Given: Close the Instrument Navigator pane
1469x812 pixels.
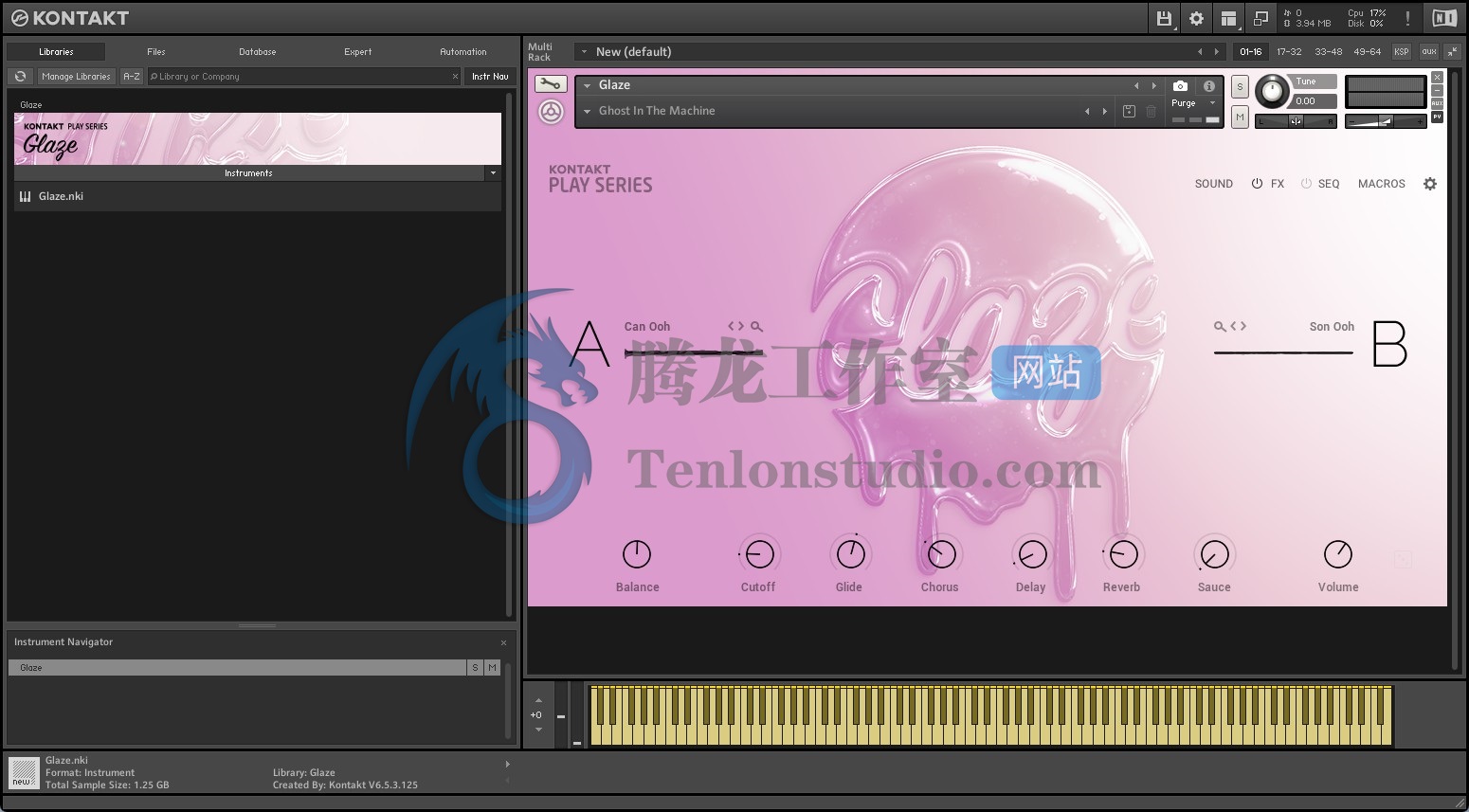Looking at the screenshot, I should (503, 642).
